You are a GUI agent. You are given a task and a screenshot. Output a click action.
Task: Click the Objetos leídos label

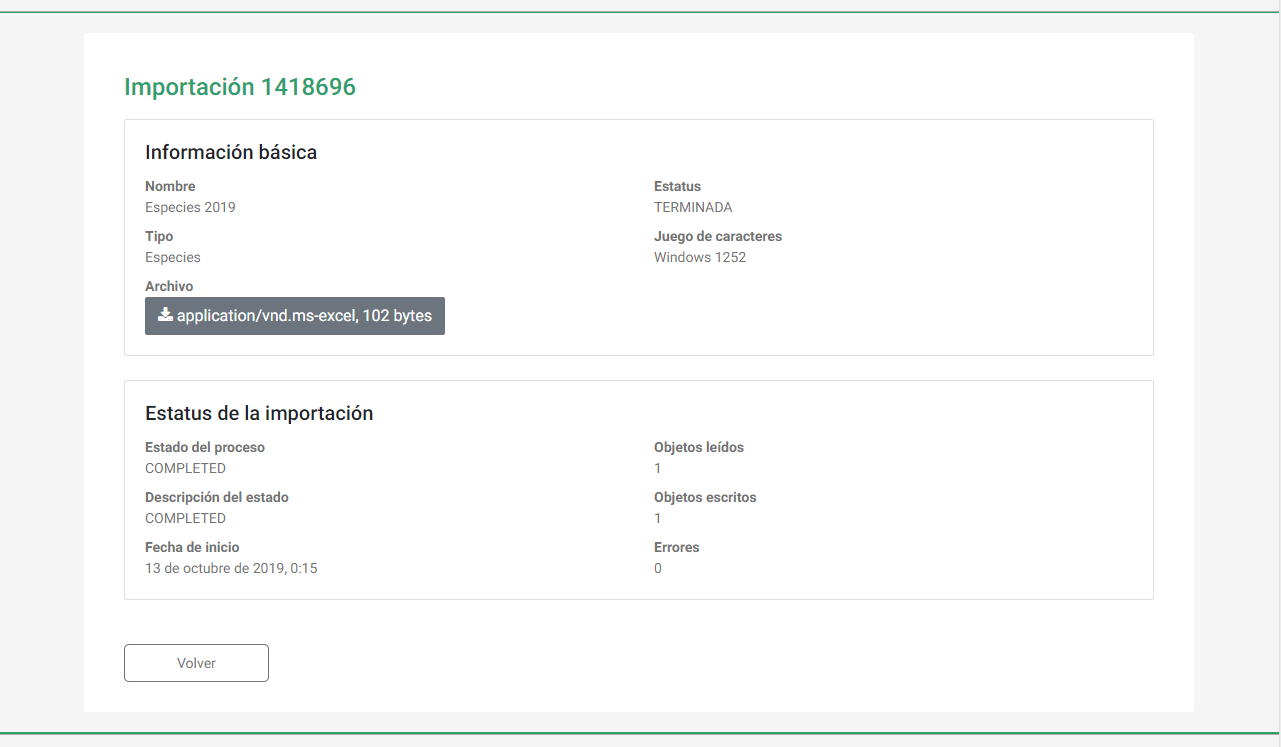pyautogui.click(x=699, y=447)
